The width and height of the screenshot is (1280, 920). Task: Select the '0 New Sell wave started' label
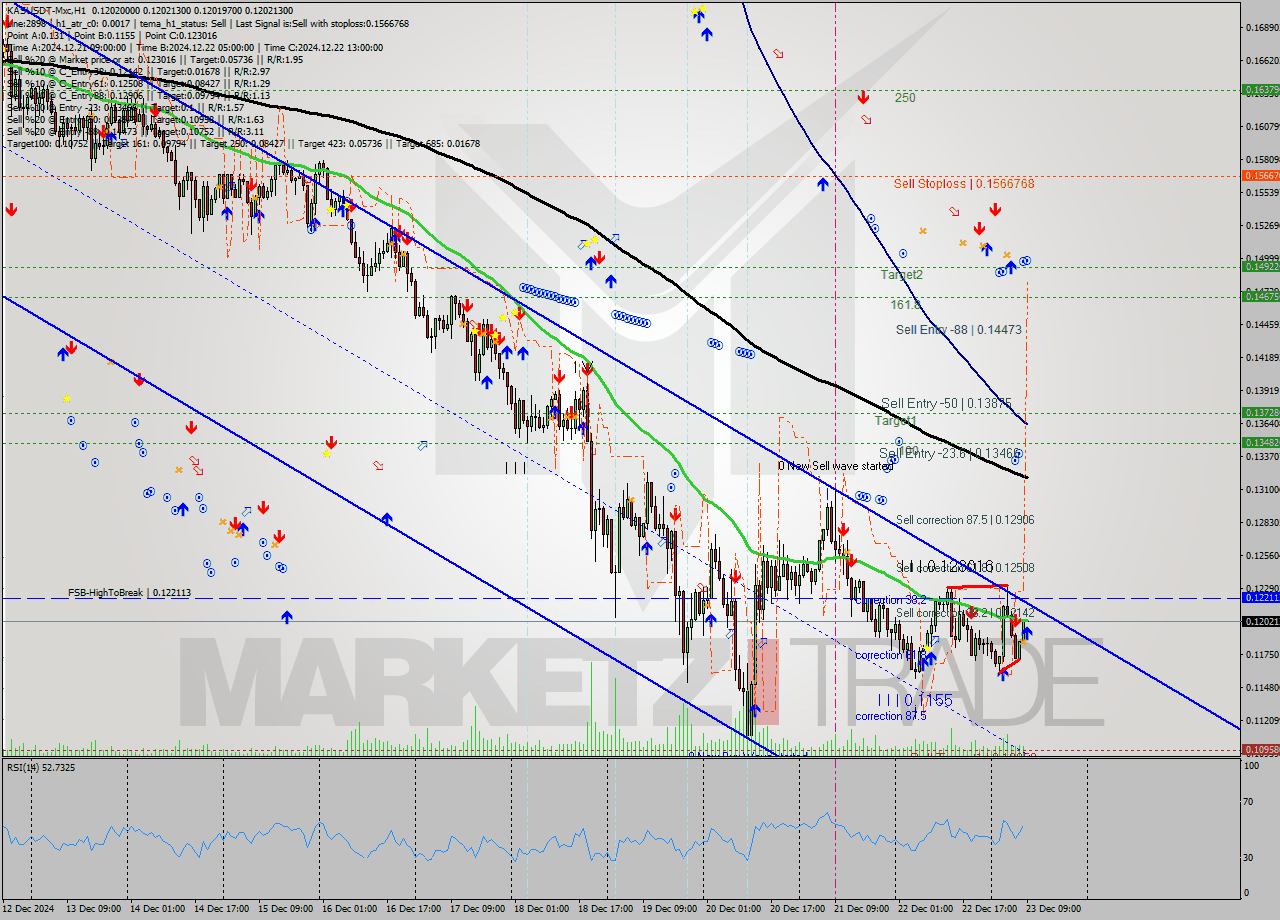(x=835, y=466)
